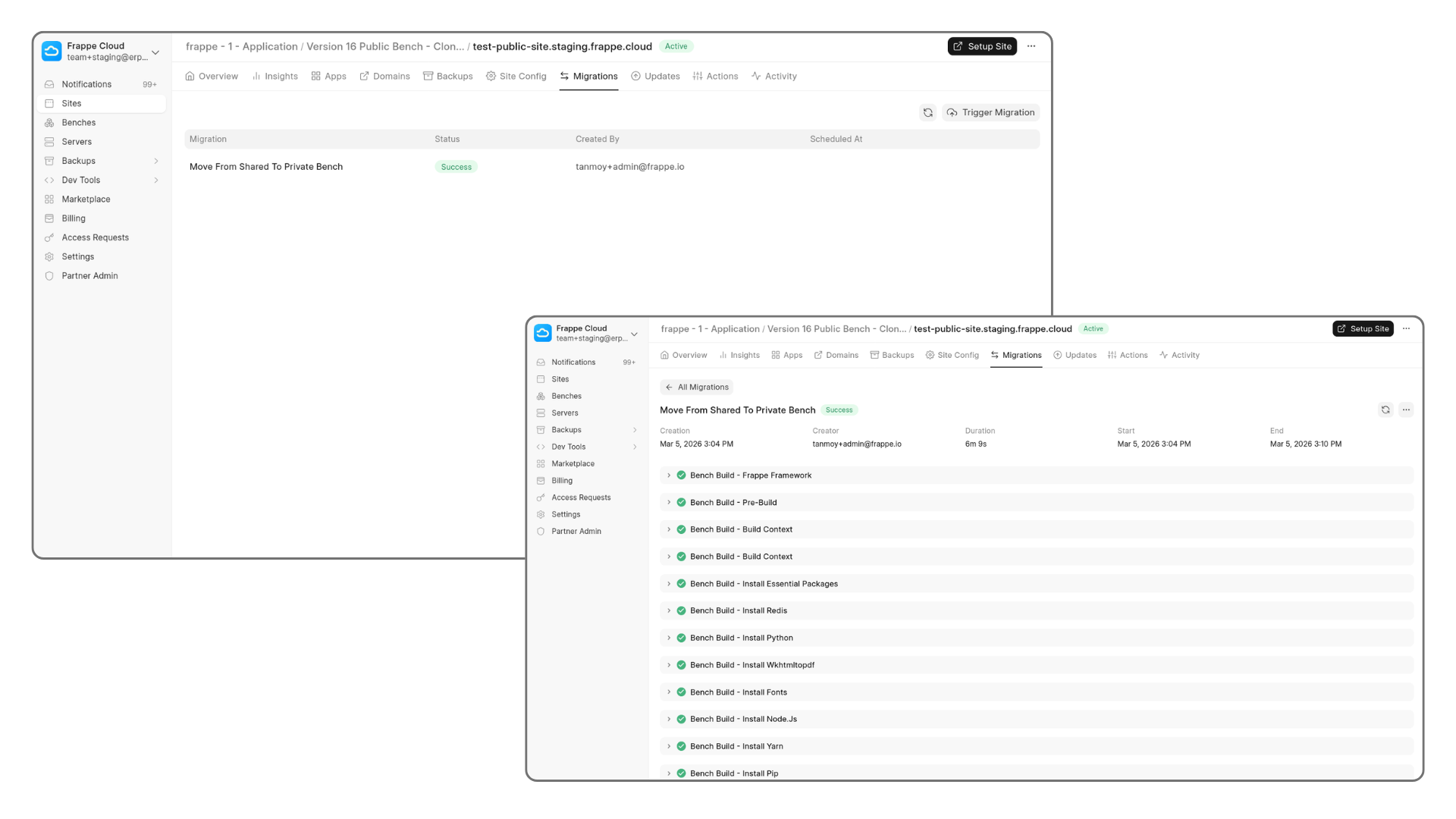Expand Dev Tools submenu in top sidebar
1456x819 pixels.
[x=156, y=180]
